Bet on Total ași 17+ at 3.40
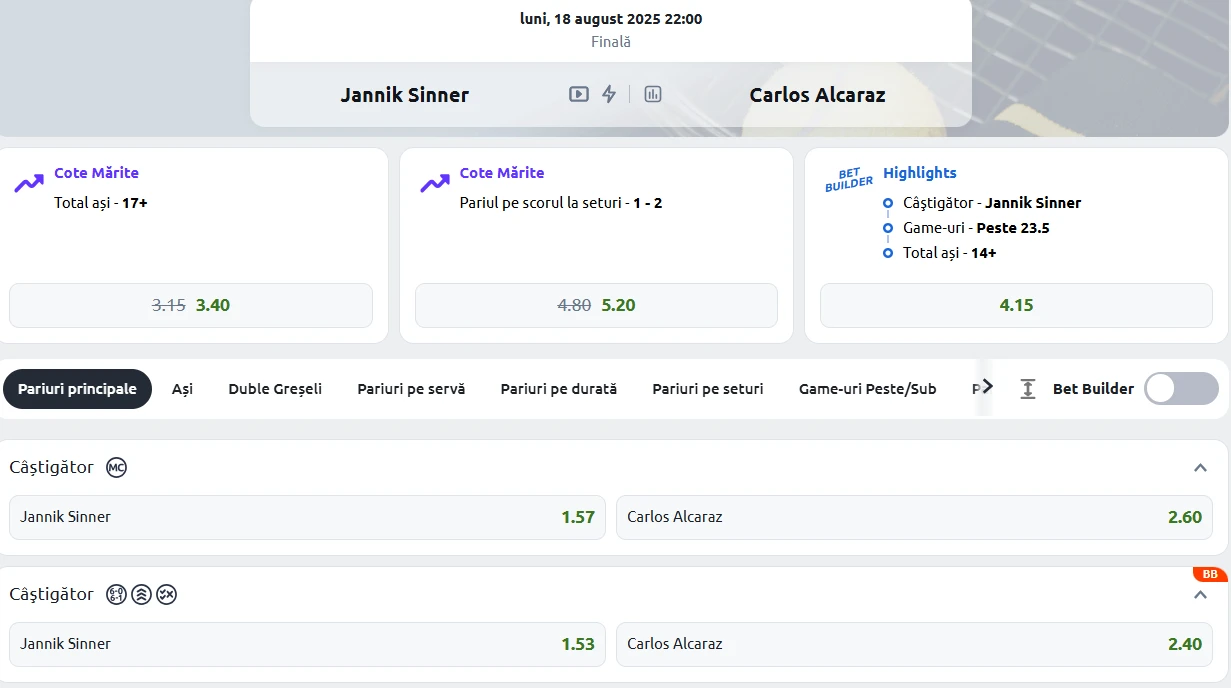 (191, 305)
